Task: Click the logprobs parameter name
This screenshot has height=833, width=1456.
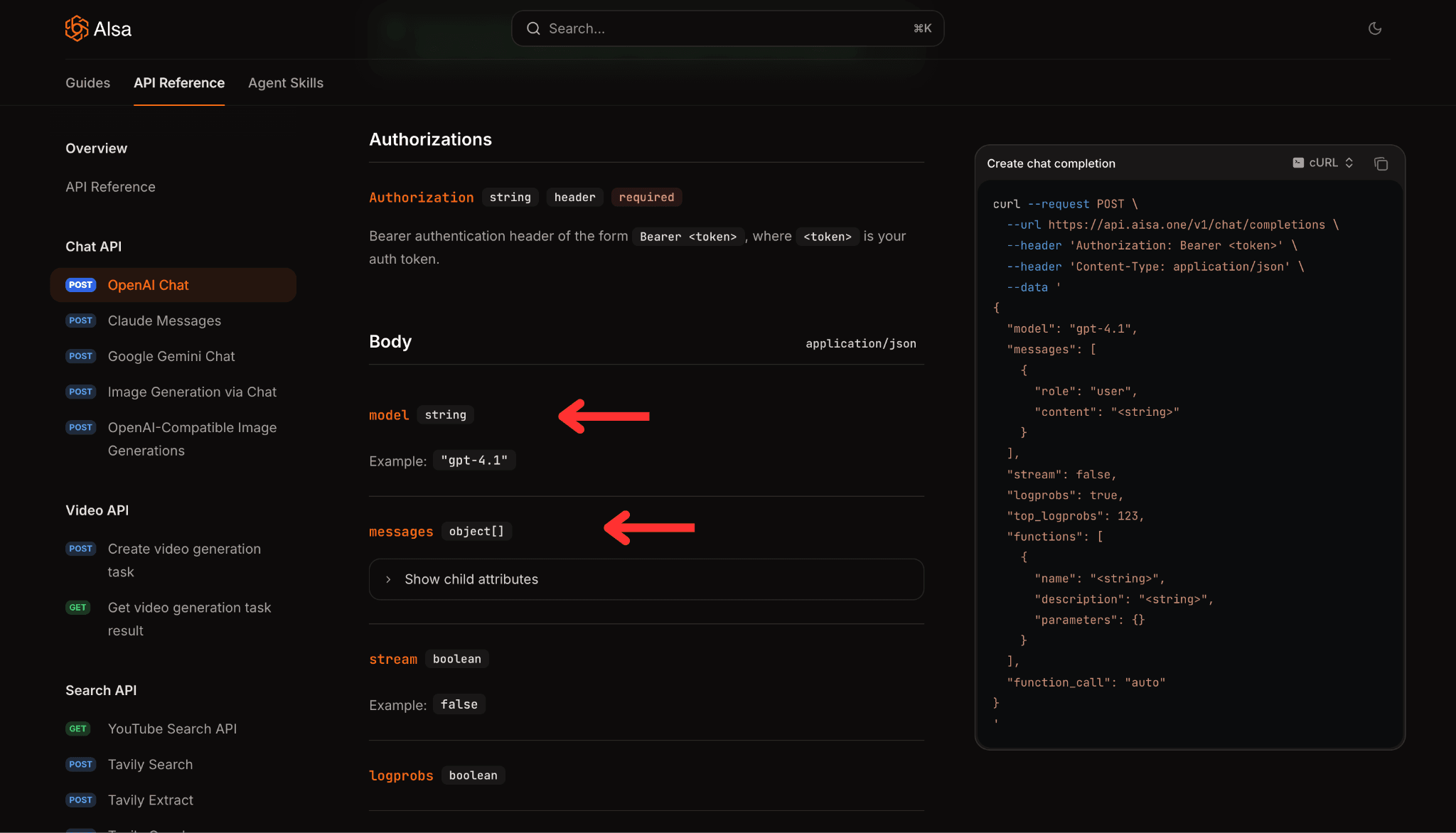Action: pos(401,775)
